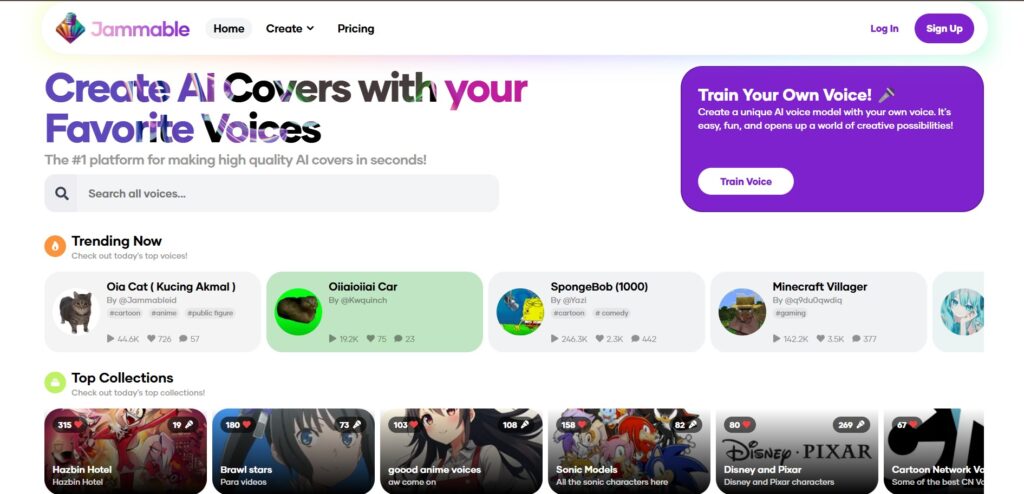
Task: Click the Sign Up button
Action: point(944,29)
